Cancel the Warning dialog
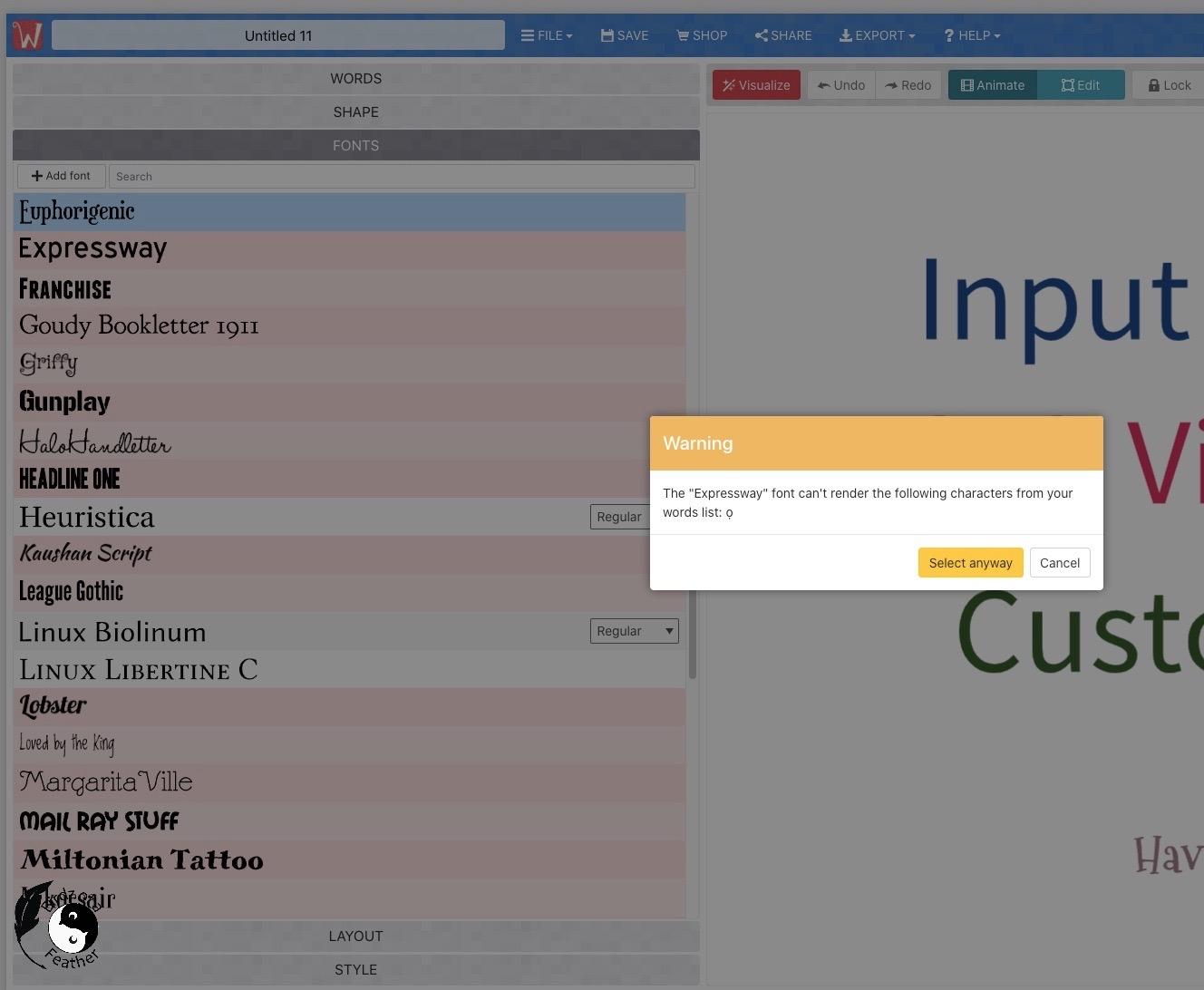Screen dimensions: 1204x990 [1060, 563]
